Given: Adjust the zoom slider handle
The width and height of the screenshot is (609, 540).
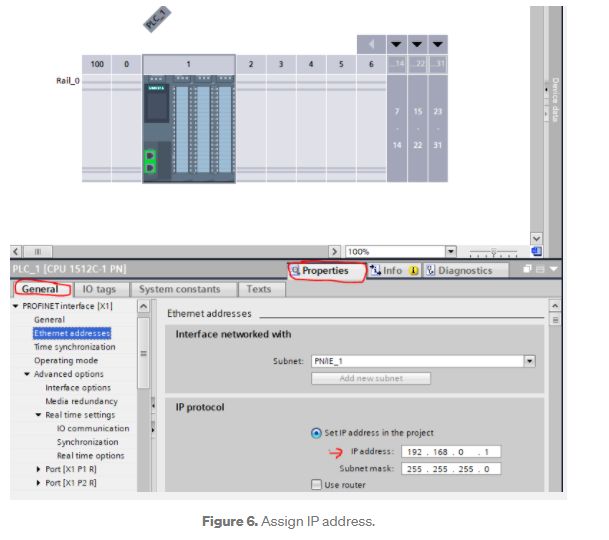Looking at the screenshot, I should 494,253.
